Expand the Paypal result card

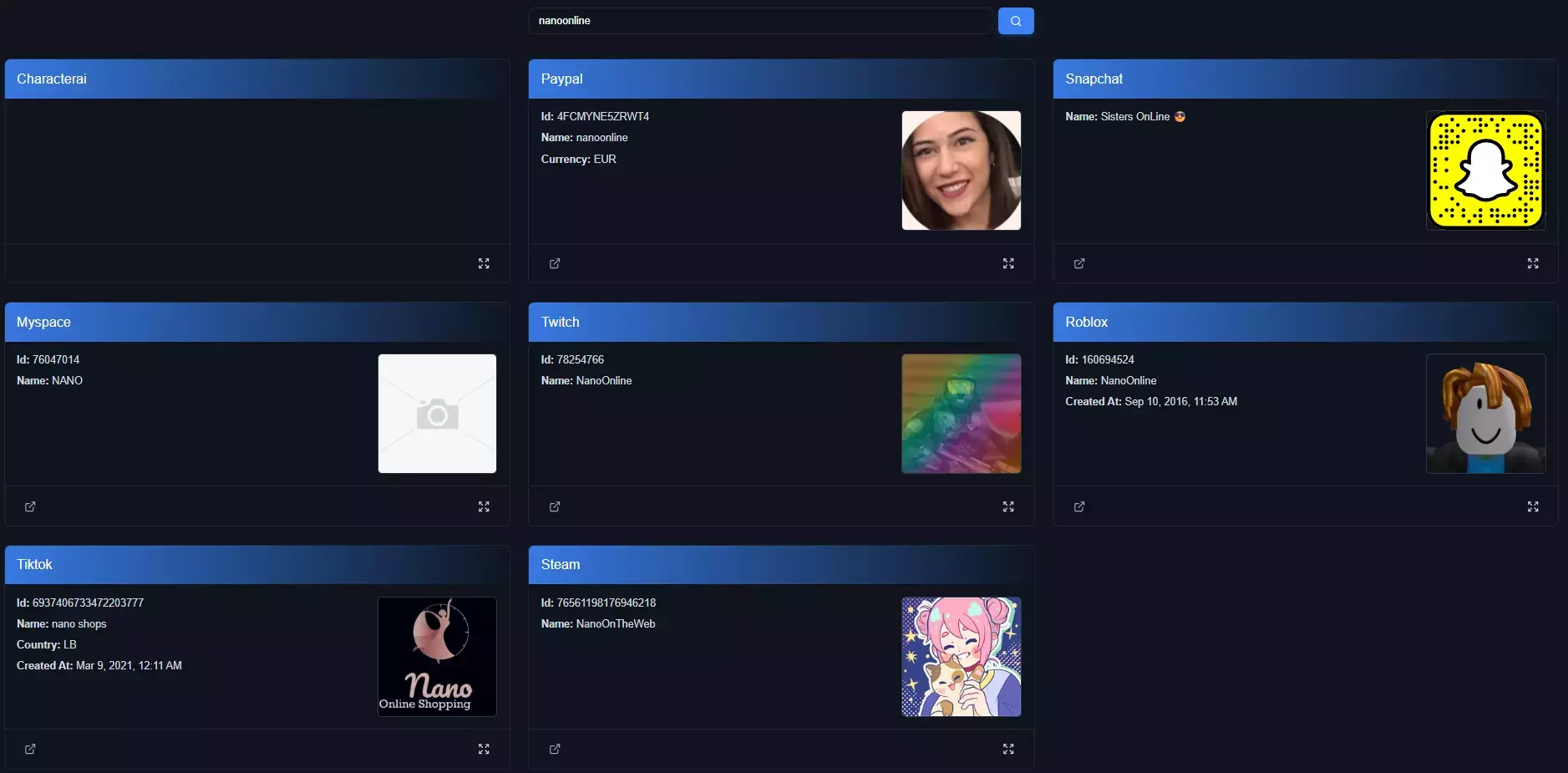1008,263
